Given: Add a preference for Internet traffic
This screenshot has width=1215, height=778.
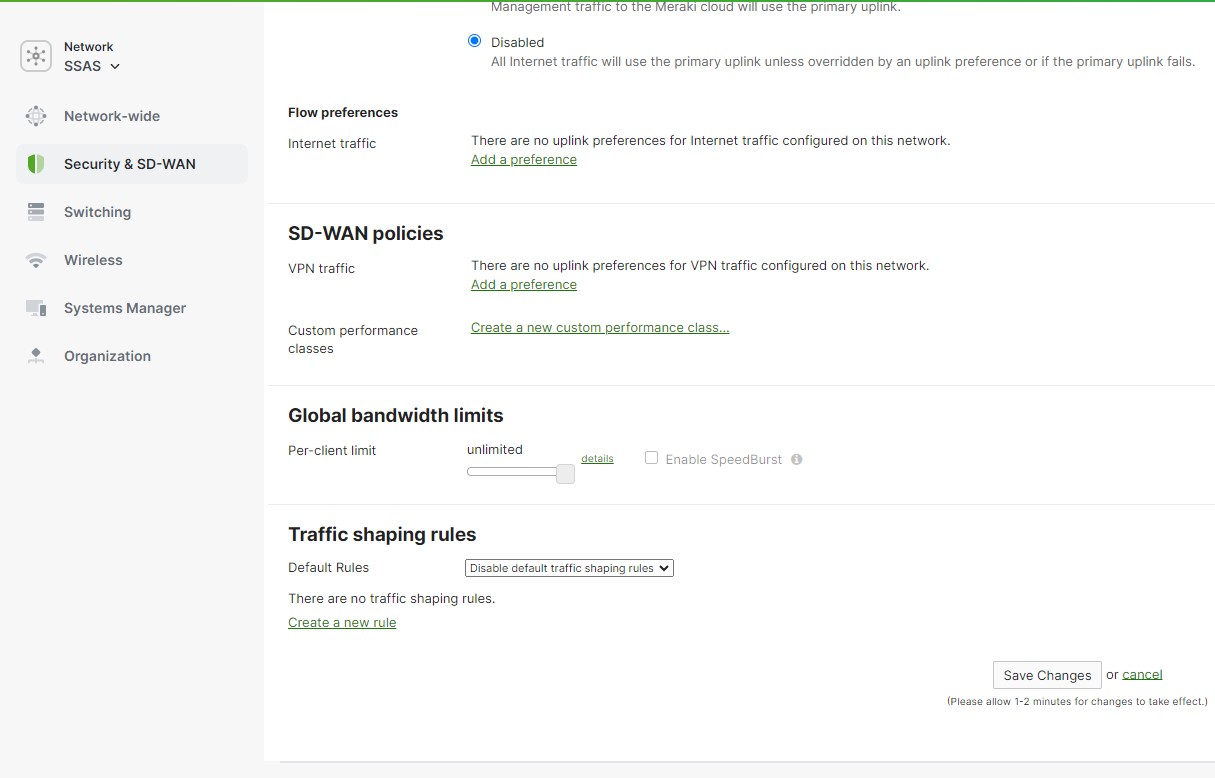Looking at the screenshot, I should point(523,159).
